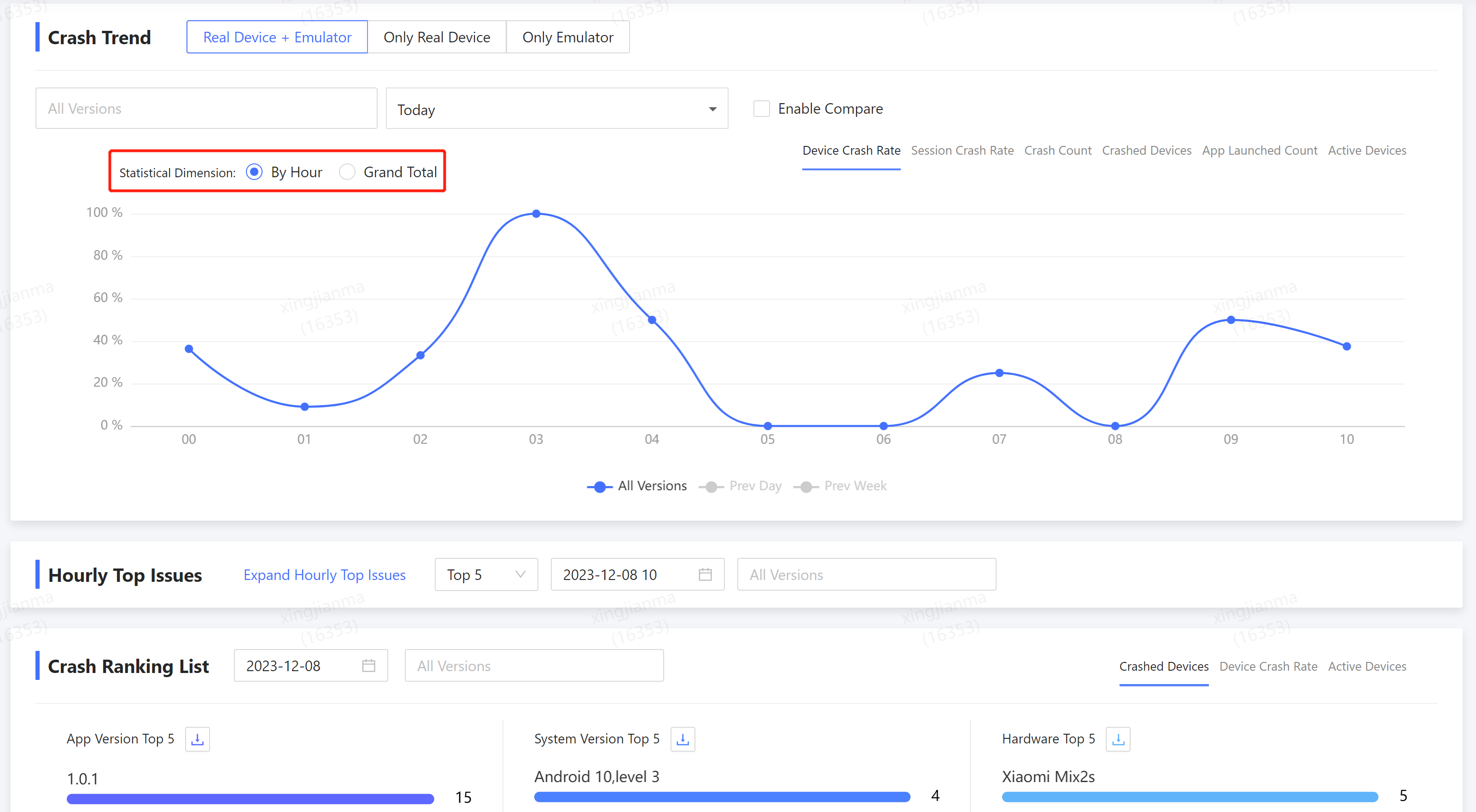Open the Top 5 dropdown

coord(486,574)
